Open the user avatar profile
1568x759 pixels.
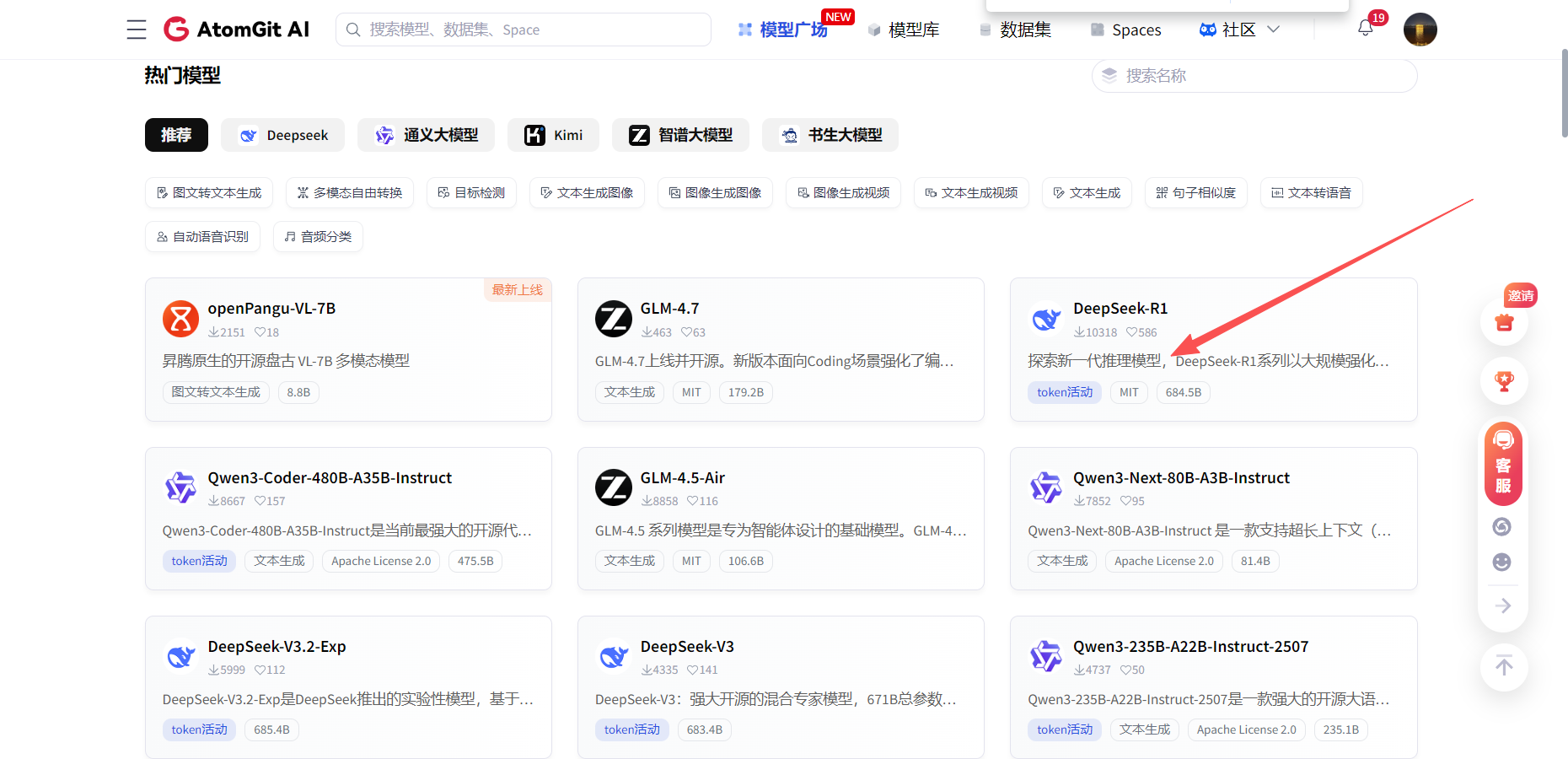[x=1420, y=30]
